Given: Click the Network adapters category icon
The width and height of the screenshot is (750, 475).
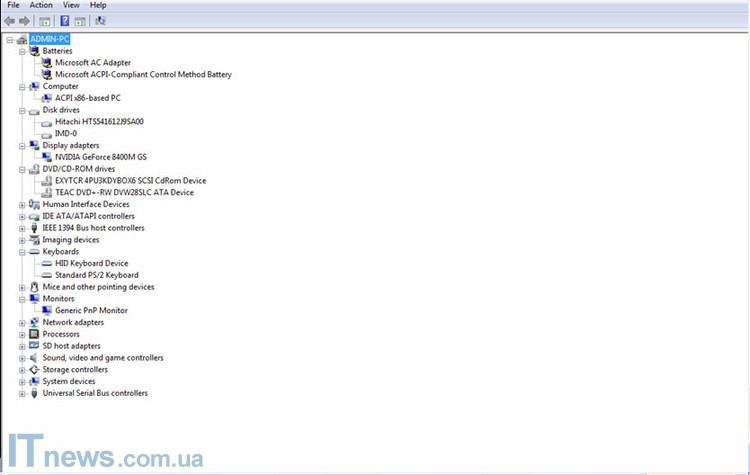Looking at the screenshot, I should coord(34,323).
